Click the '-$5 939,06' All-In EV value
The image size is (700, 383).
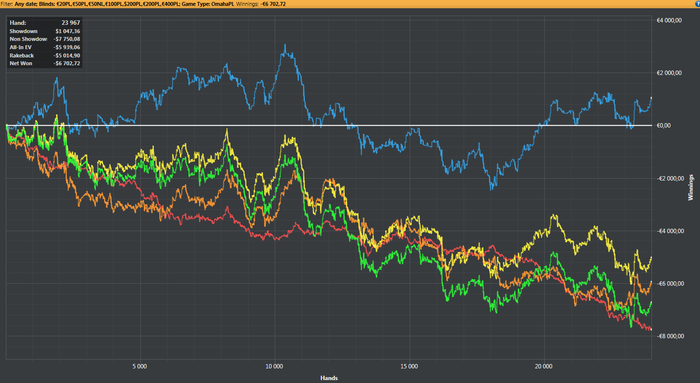pos(67,47)
